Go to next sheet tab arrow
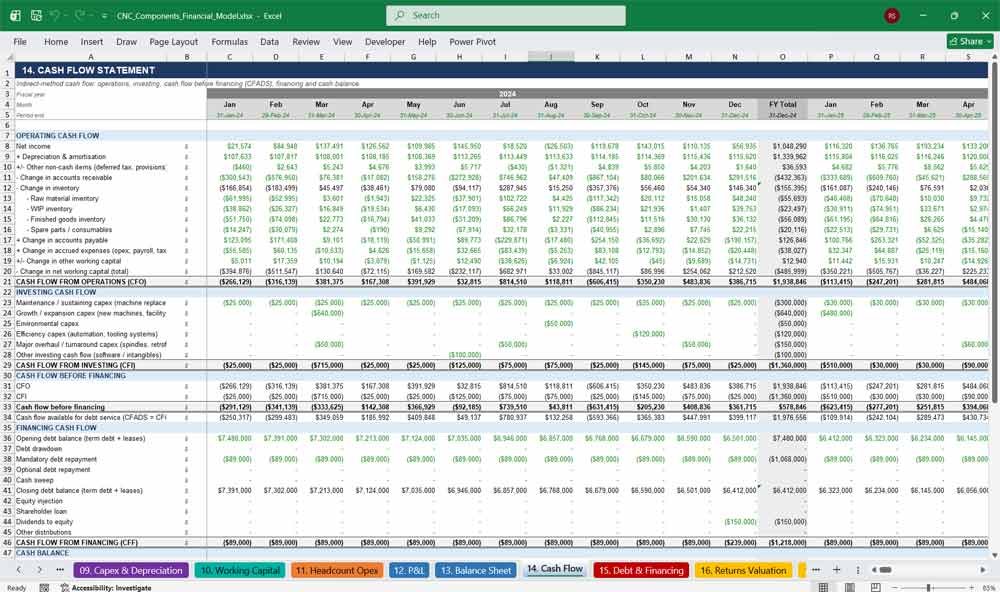Screen dimensions: 1000x592 (x=40, y=570)
